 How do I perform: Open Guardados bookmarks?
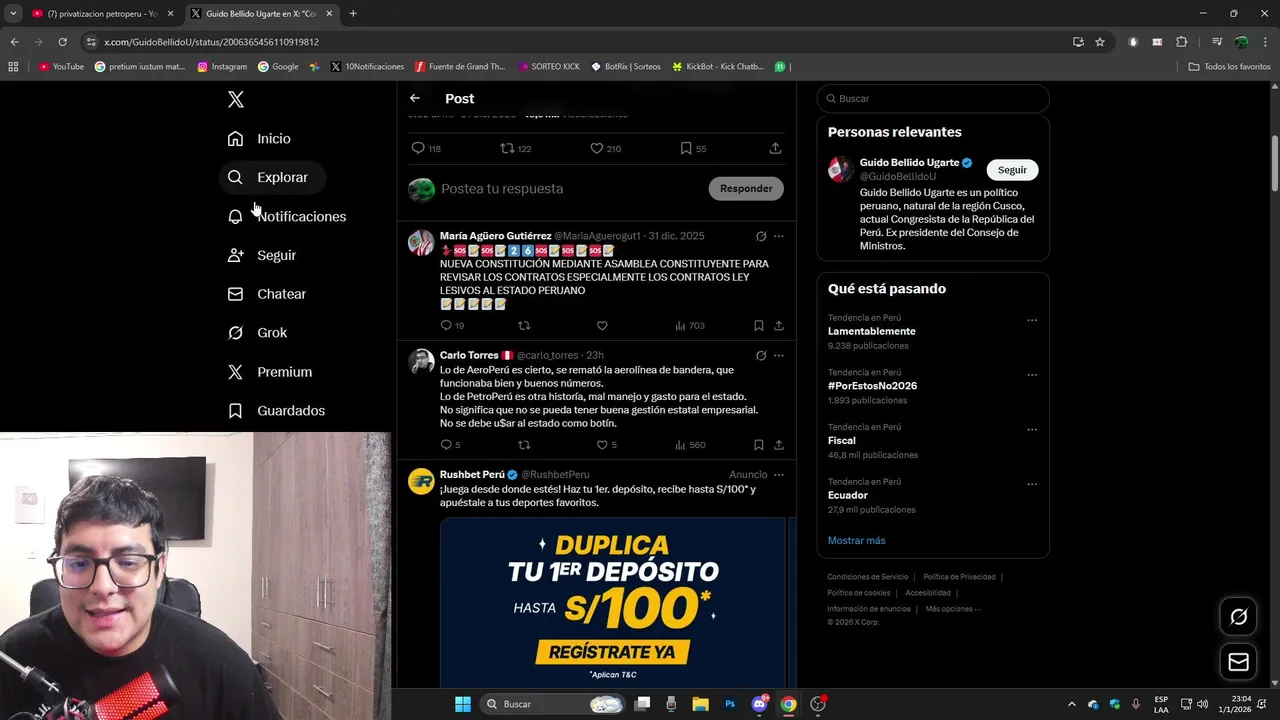pyautogui.click(x=276, y=410)
